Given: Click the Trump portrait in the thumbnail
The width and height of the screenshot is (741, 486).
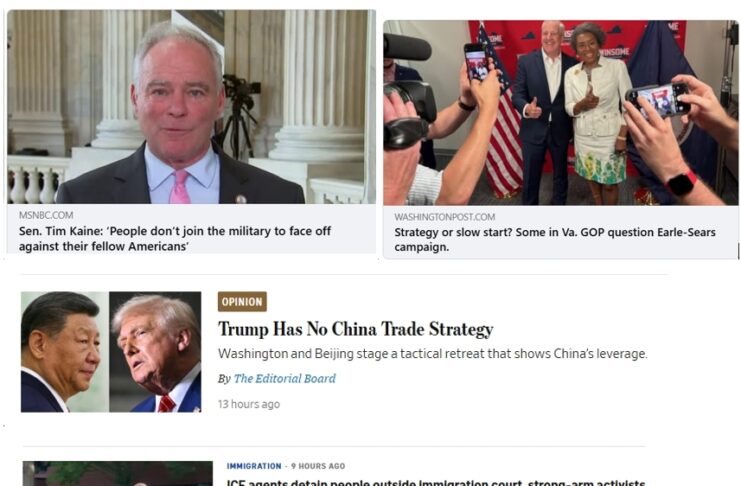Looking at the screenshot, I should [x=155, y=352].
